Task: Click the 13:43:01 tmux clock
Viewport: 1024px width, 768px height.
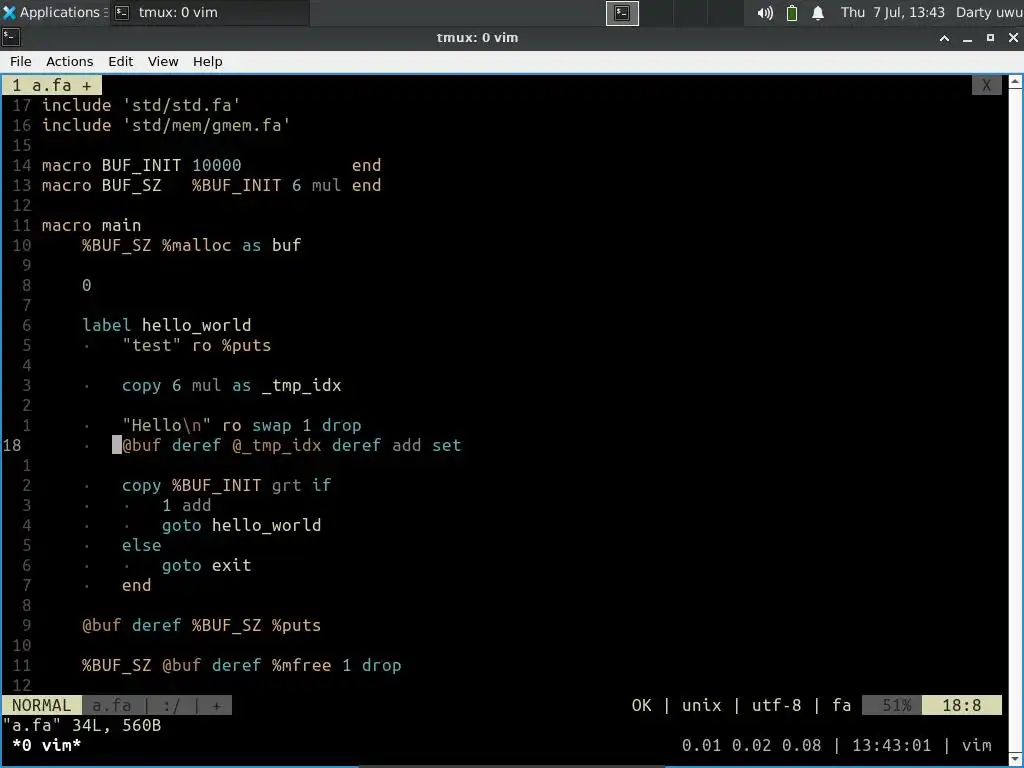Action: [x=891, y=745]
